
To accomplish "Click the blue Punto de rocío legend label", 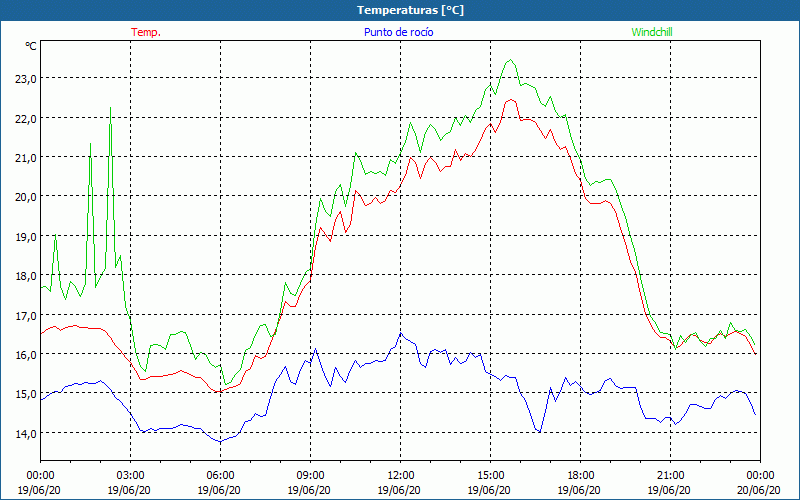I will [398, 32].
